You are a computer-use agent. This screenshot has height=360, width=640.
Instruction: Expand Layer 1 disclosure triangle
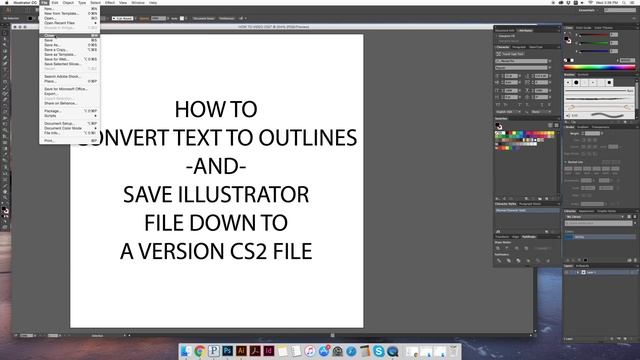coord(578,272)
